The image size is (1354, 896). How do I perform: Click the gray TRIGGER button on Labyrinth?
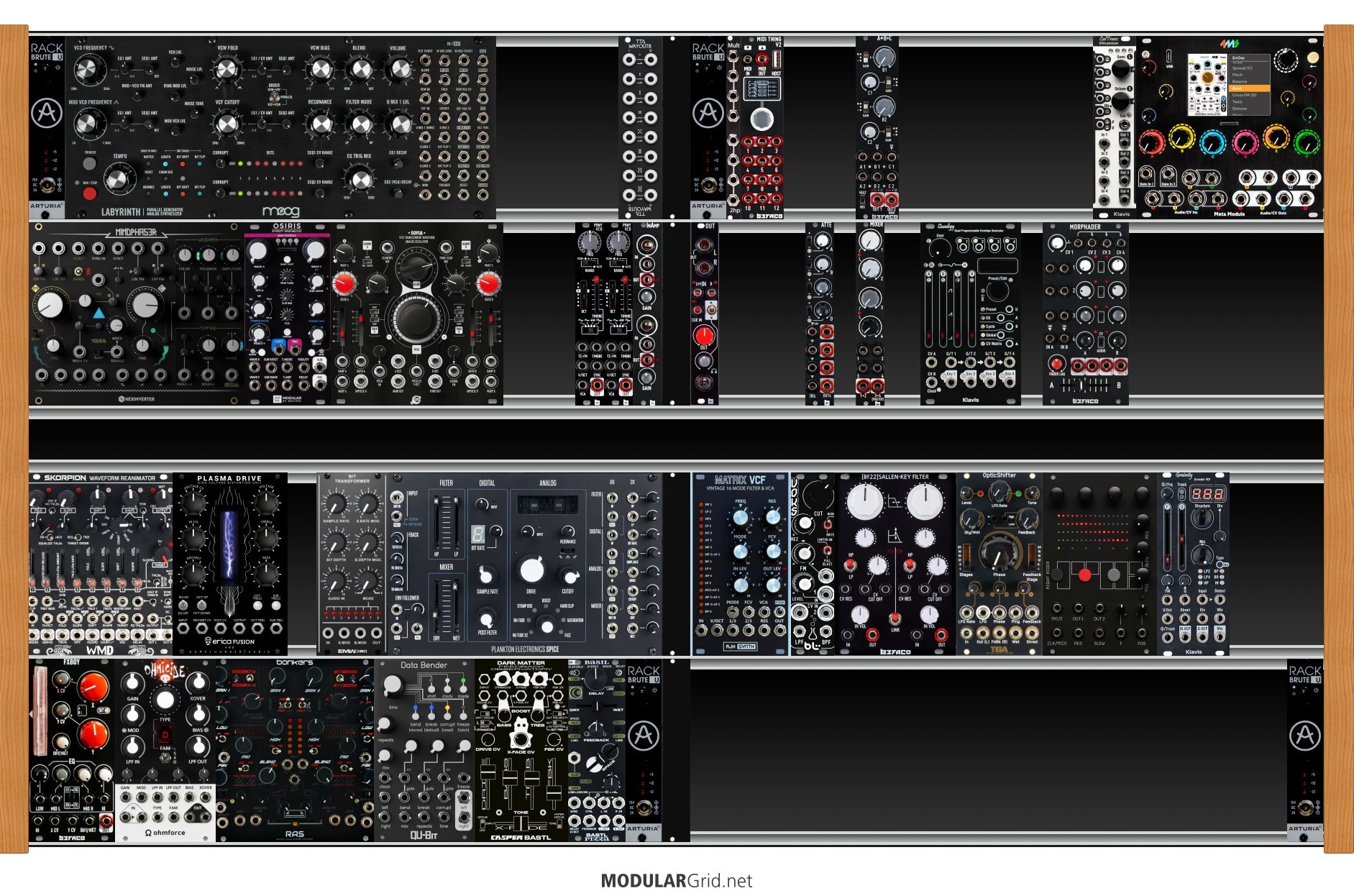point(89,163)
